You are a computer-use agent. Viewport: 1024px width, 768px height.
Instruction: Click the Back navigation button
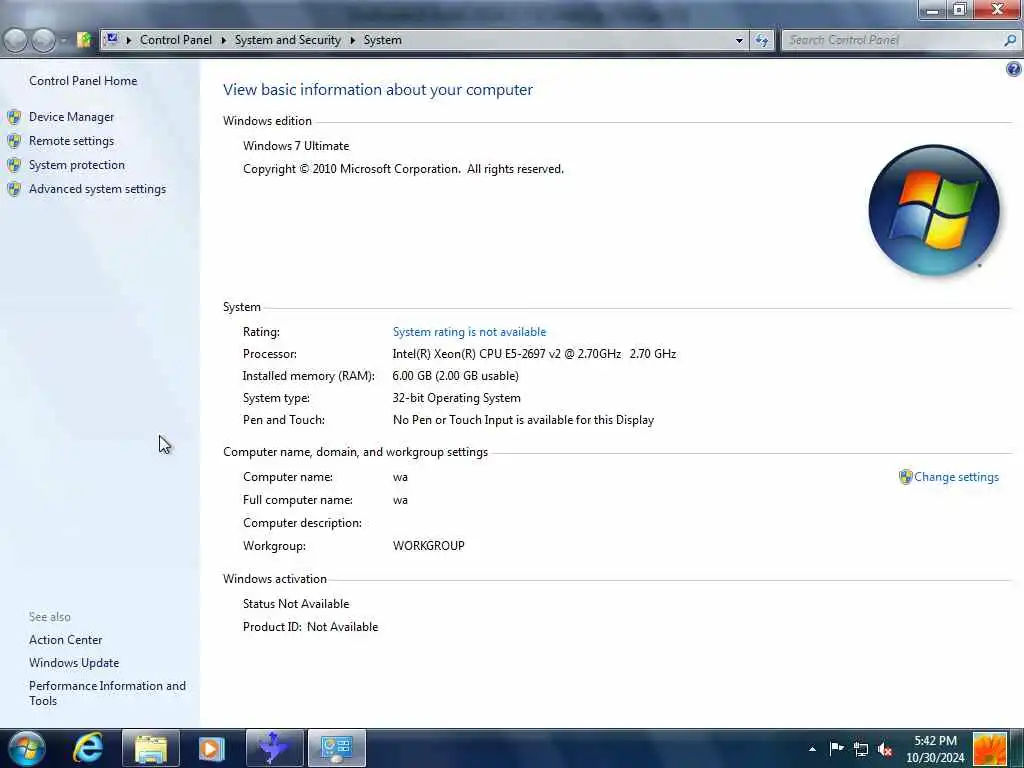(16, 40)
